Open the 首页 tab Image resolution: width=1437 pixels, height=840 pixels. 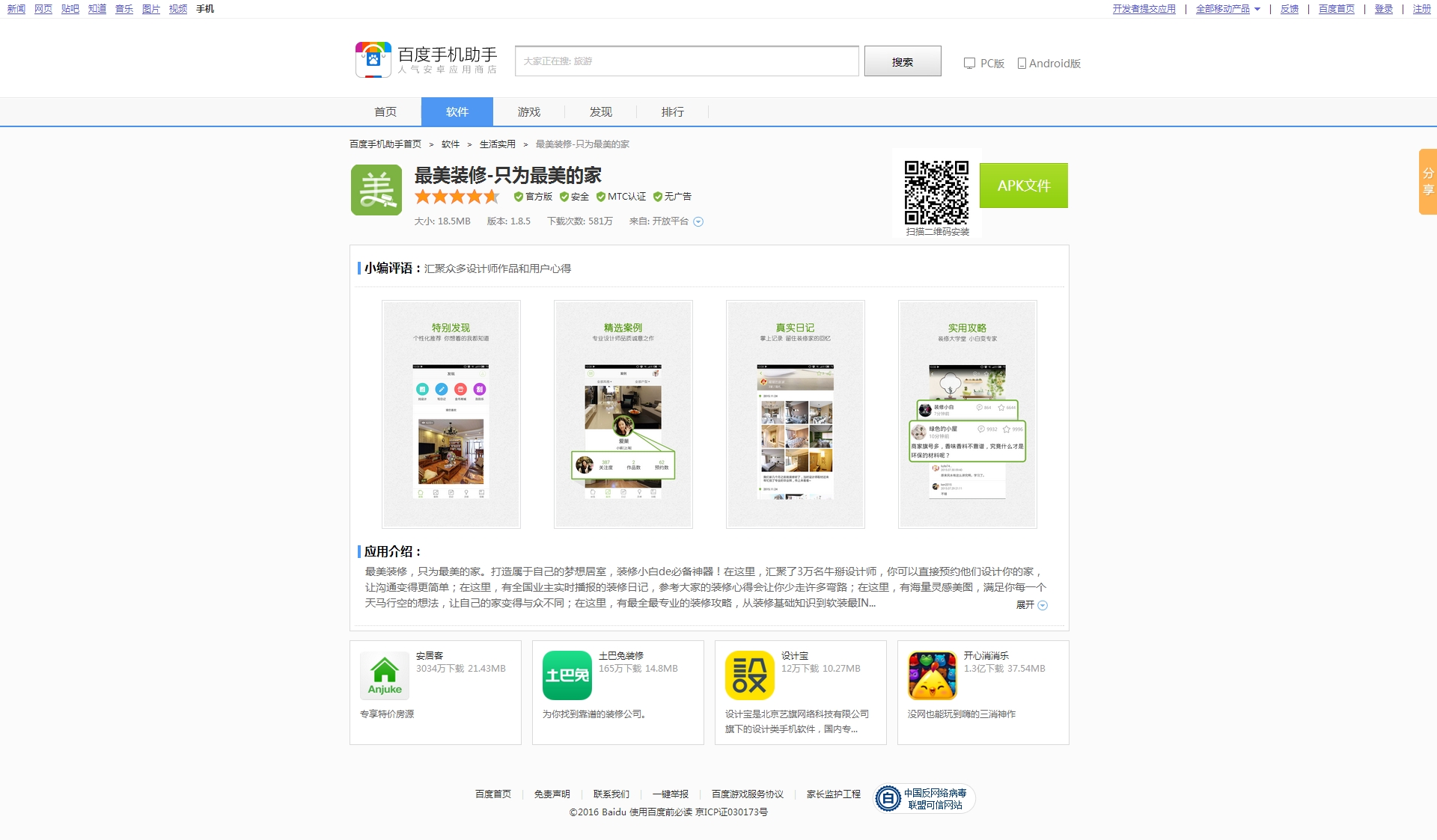coord(385,112)
